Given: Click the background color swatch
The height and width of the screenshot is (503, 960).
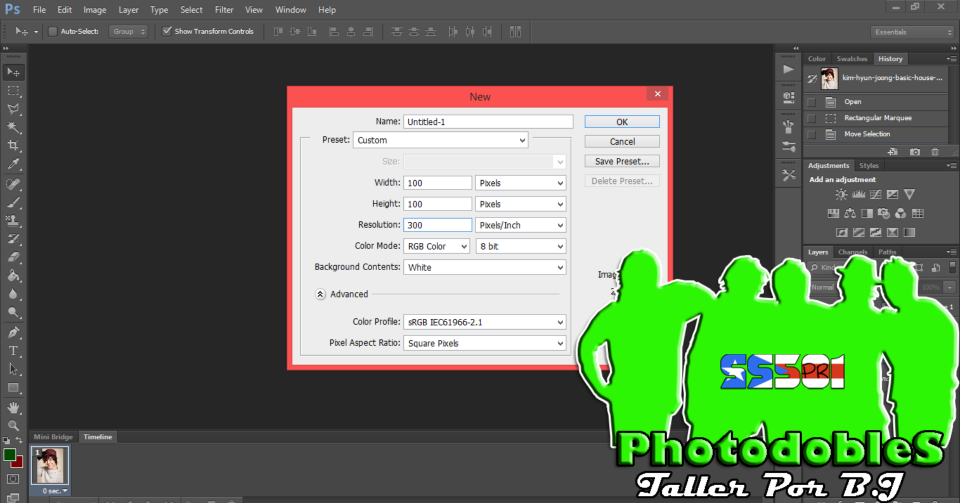Looking at the screenshot, I should 18,463.
